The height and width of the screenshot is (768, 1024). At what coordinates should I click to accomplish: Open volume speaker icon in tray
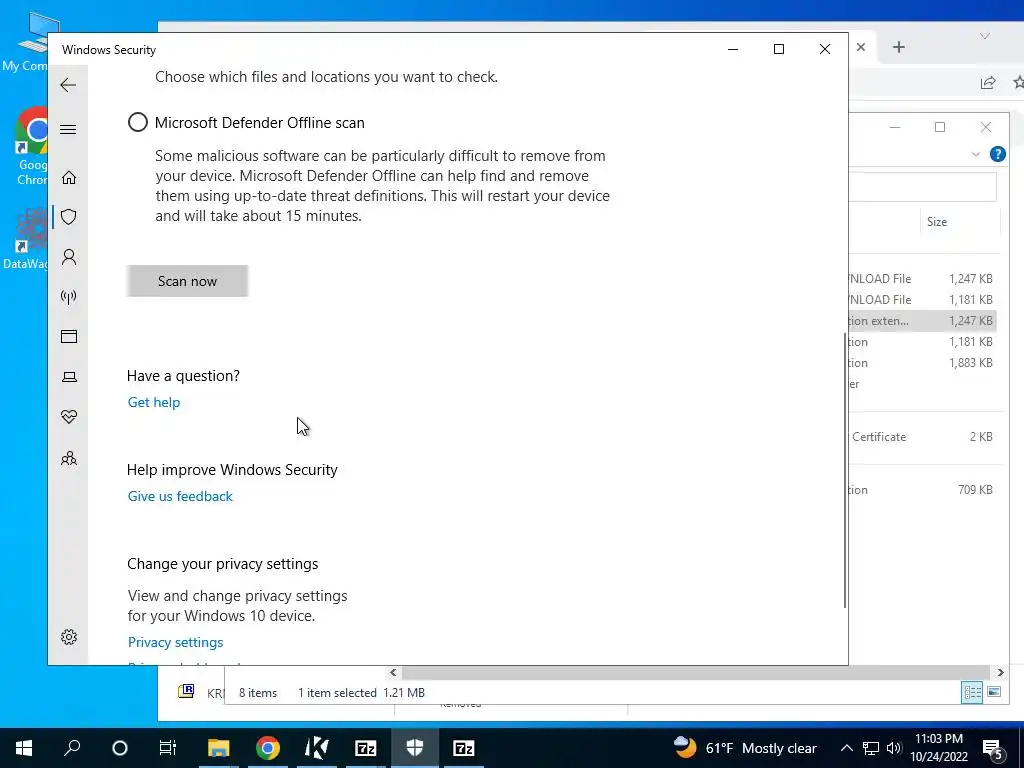click(x=894, y=748)
